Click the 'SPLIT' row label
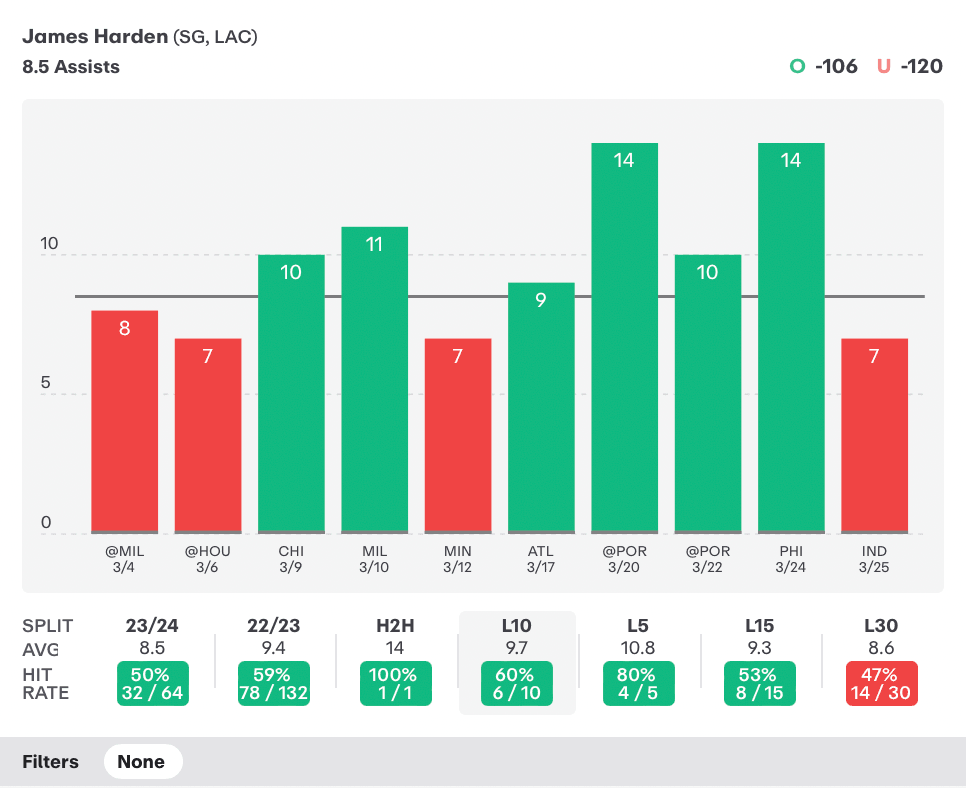Screen dimensions: 966x788 point(47,626)
